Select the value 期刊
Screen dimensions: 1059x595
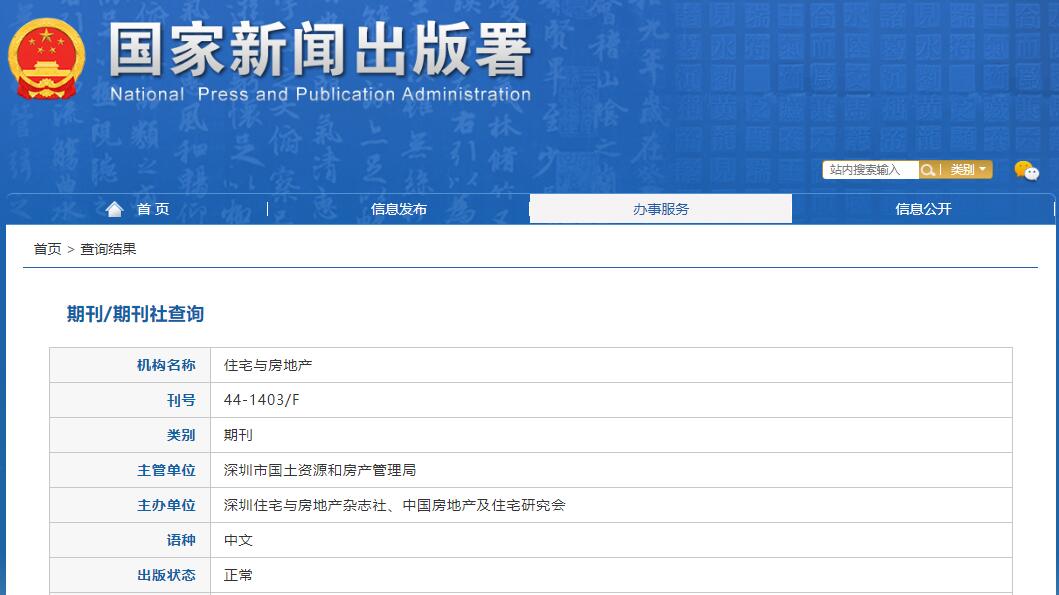tap(238, 436)
